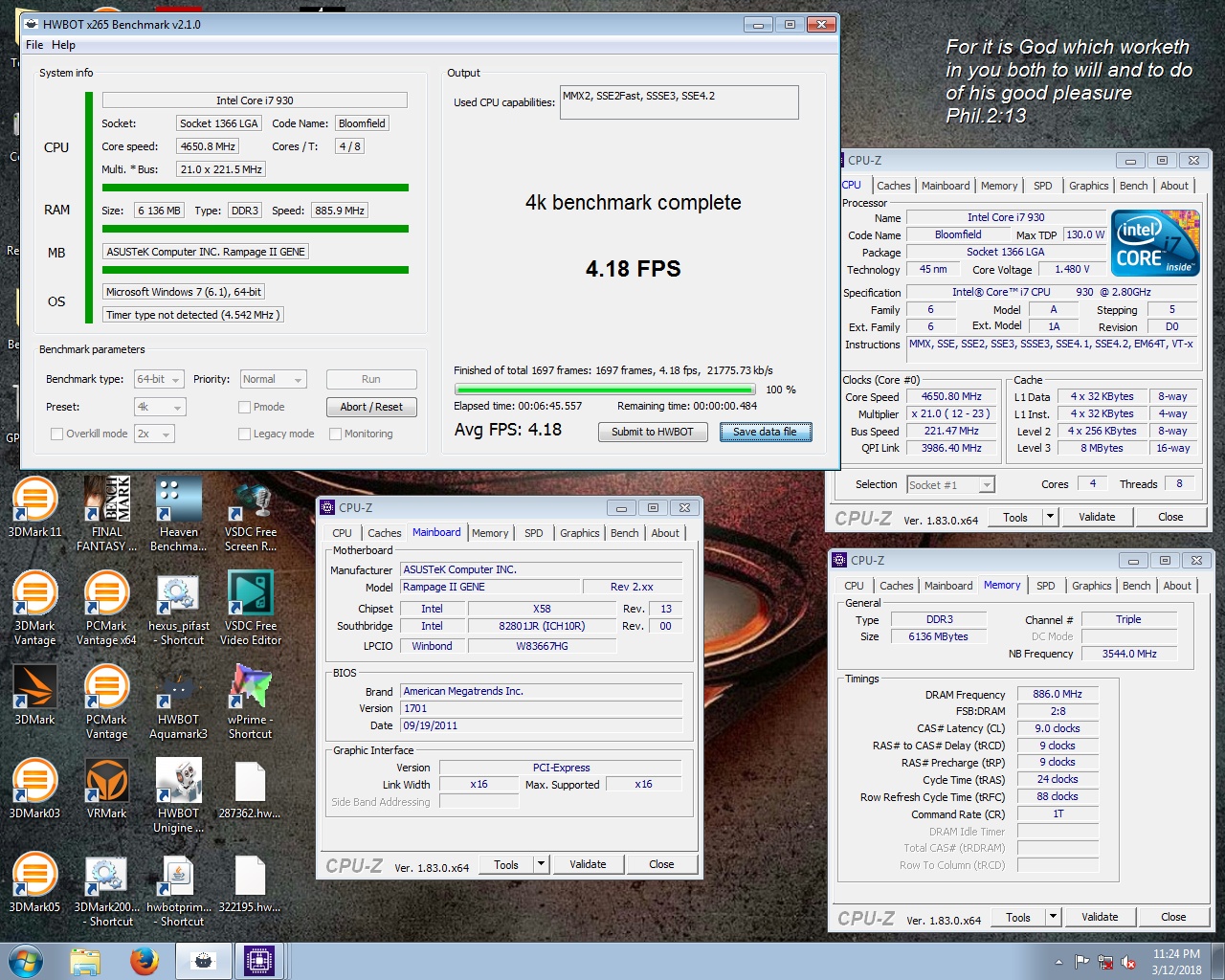
Task: Launch the 3DMark03 icon
Action: tap(34, 789)
